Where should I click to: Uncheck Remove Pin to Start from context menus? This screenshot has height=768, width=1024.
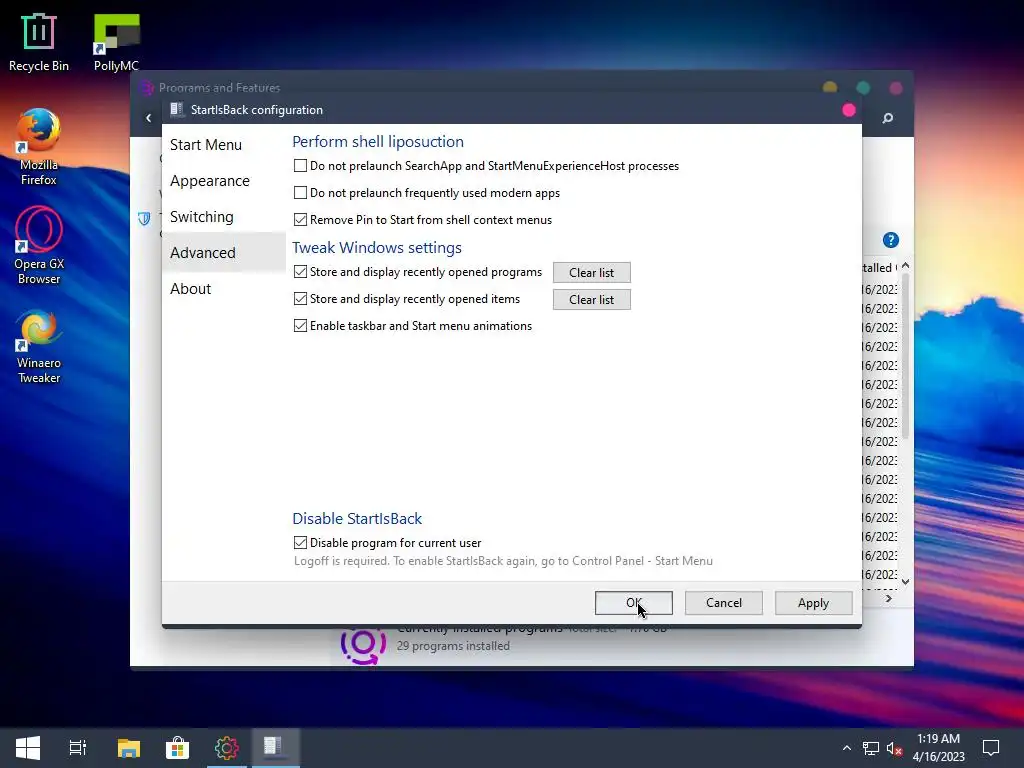click(x=300, y=219)
